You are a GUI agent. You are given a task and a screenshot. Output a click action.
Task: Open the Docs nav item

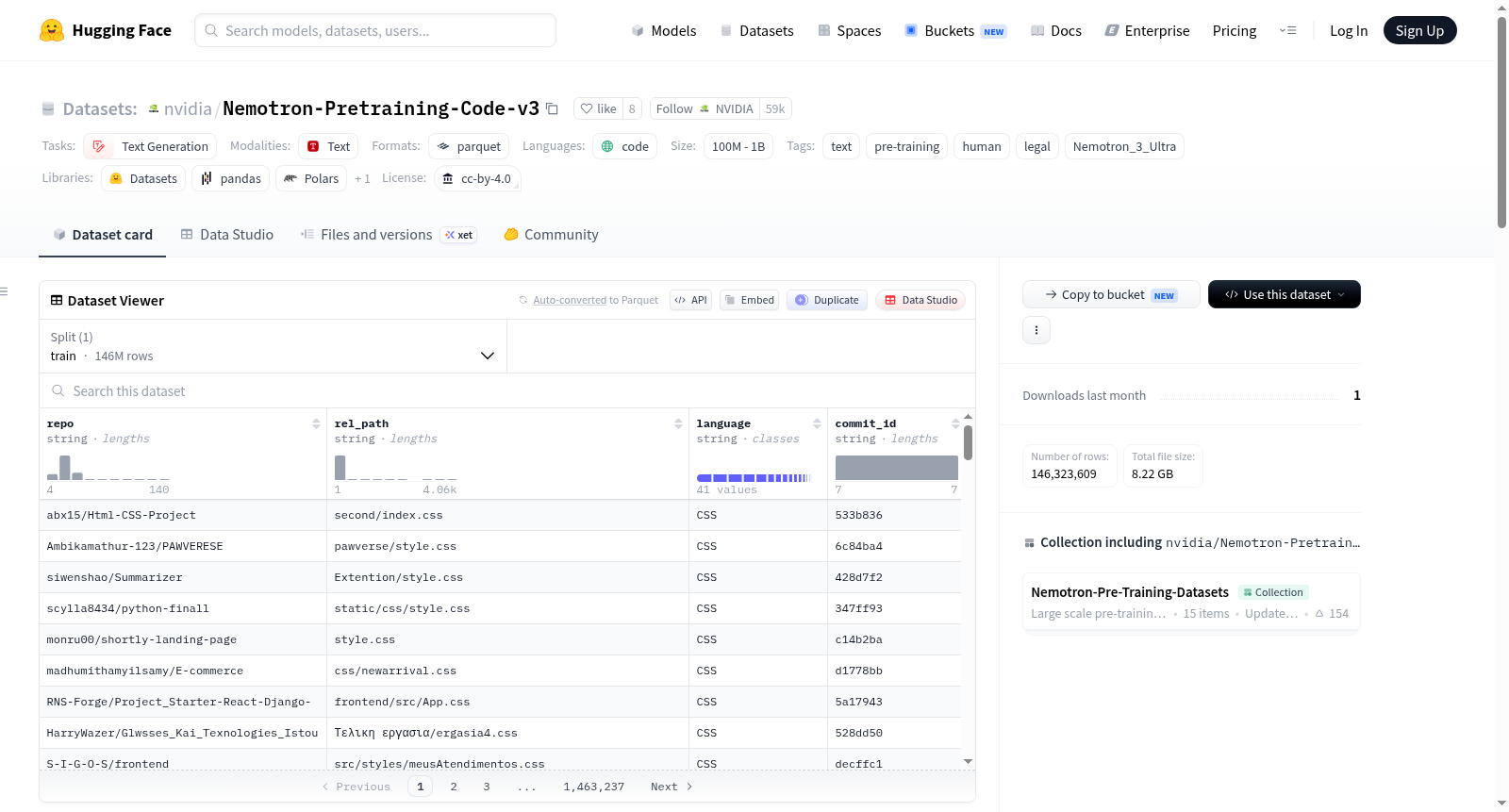coord(1055,31)
